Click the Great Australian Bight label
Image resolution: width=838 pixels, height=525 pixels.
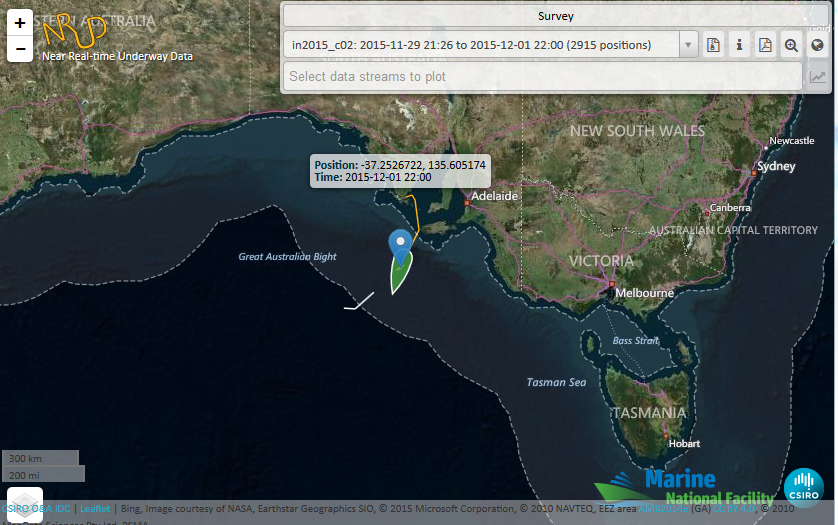coord(288,257)
